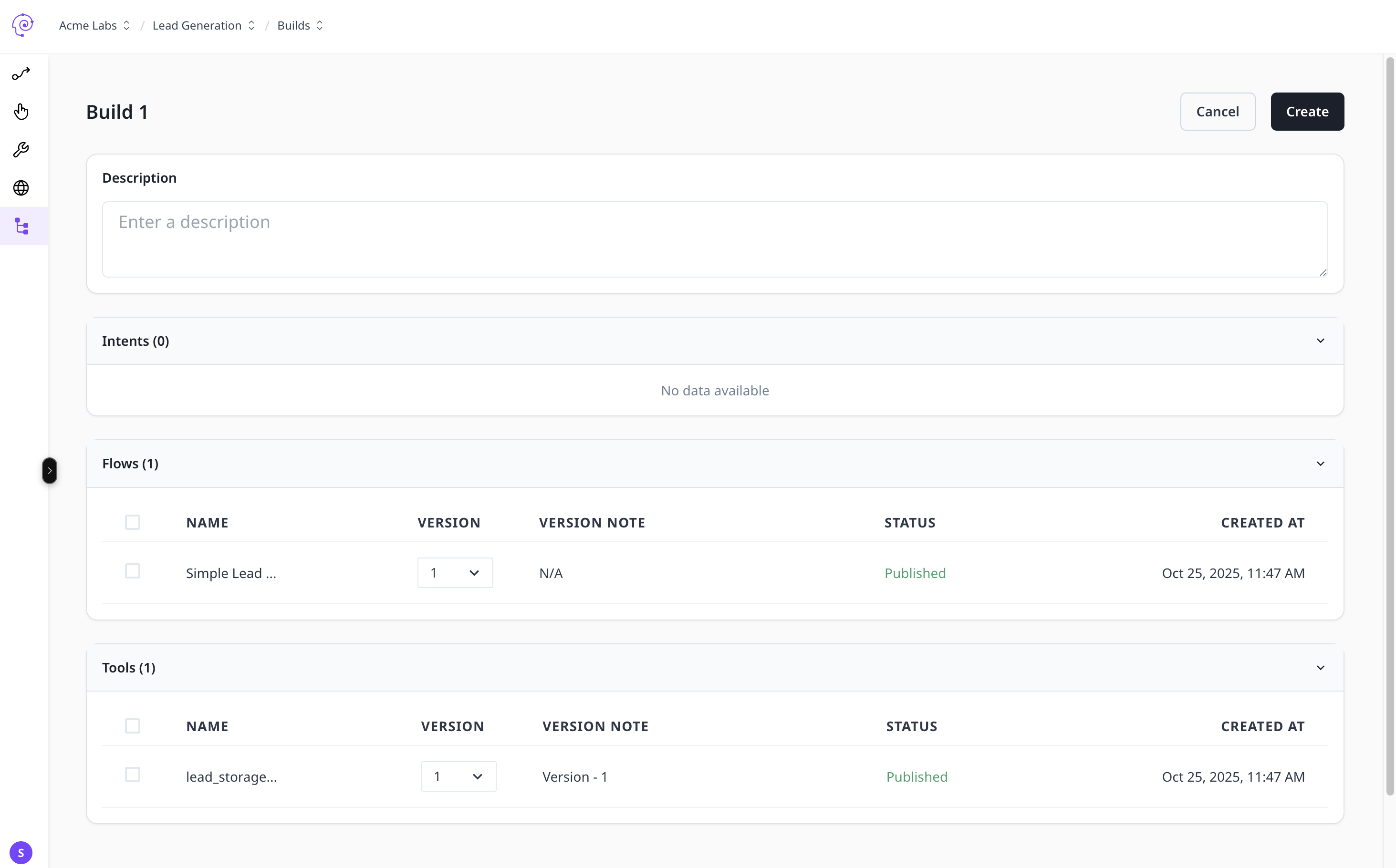This screenshot has height=868, width=1396.
Task: Collapse the Intents section chevron
Action: tap(1320, 341)
